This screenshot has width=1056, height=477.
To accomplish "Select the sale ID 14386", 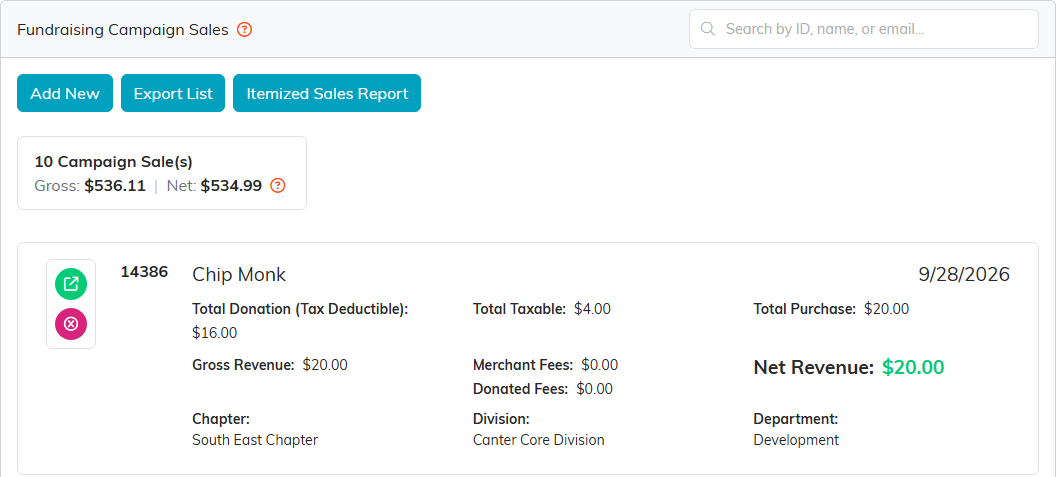I will [x=144, y=272].
